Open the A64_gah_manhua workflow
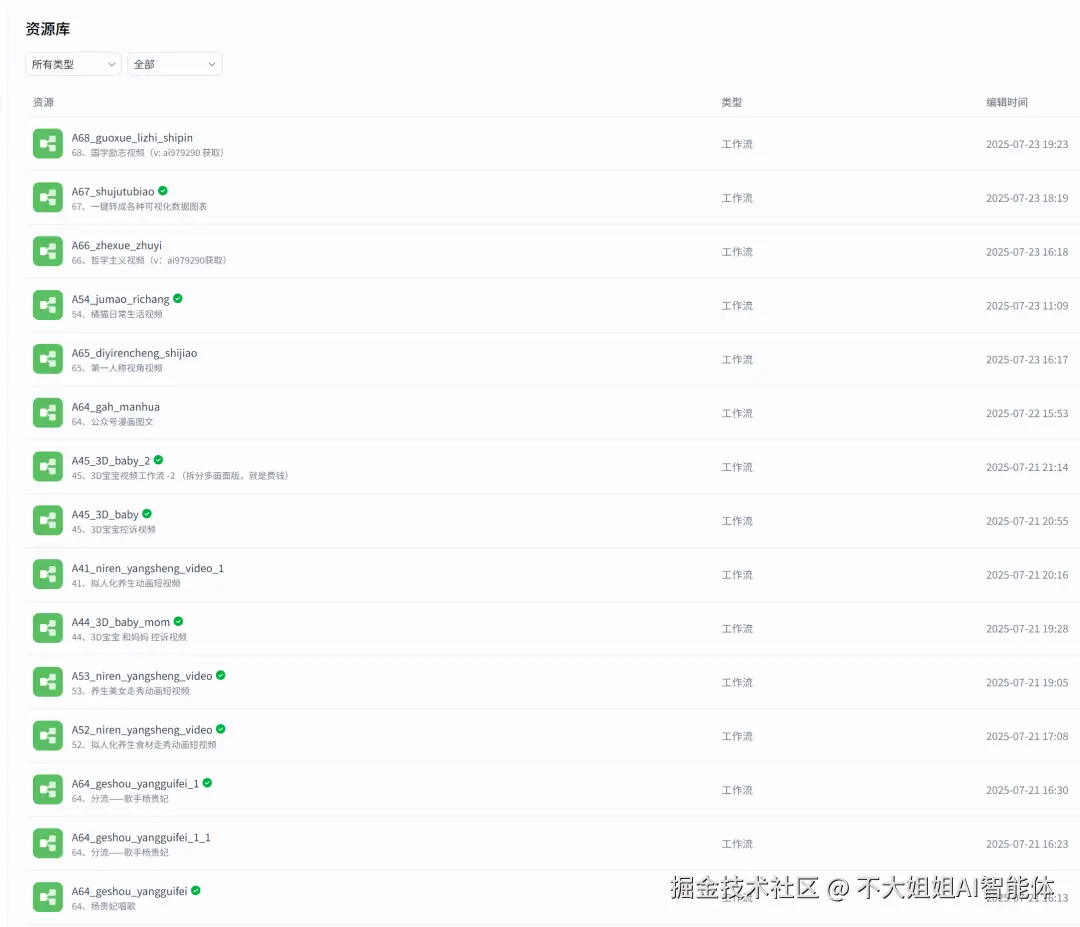The width and height of the screenshot is (1080, 927). 116,407
